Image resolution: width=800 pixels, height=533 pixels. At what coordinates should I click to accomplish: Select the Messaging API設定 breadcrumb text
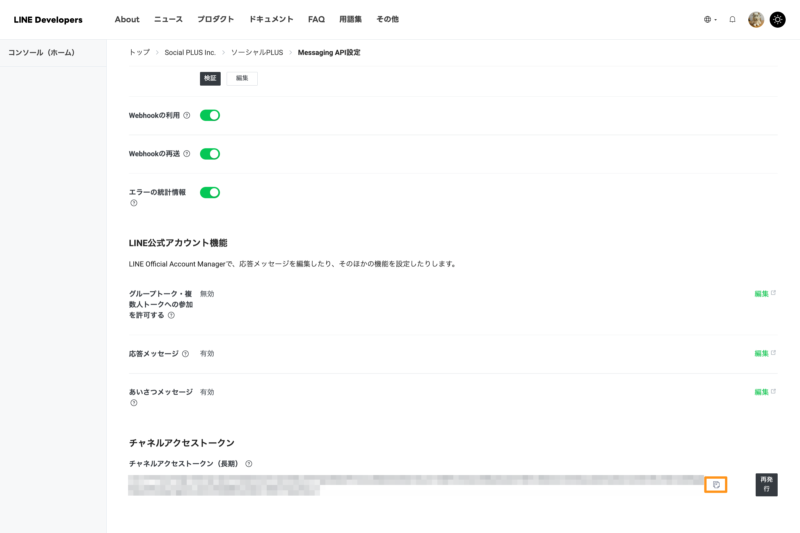click(329, 53)
